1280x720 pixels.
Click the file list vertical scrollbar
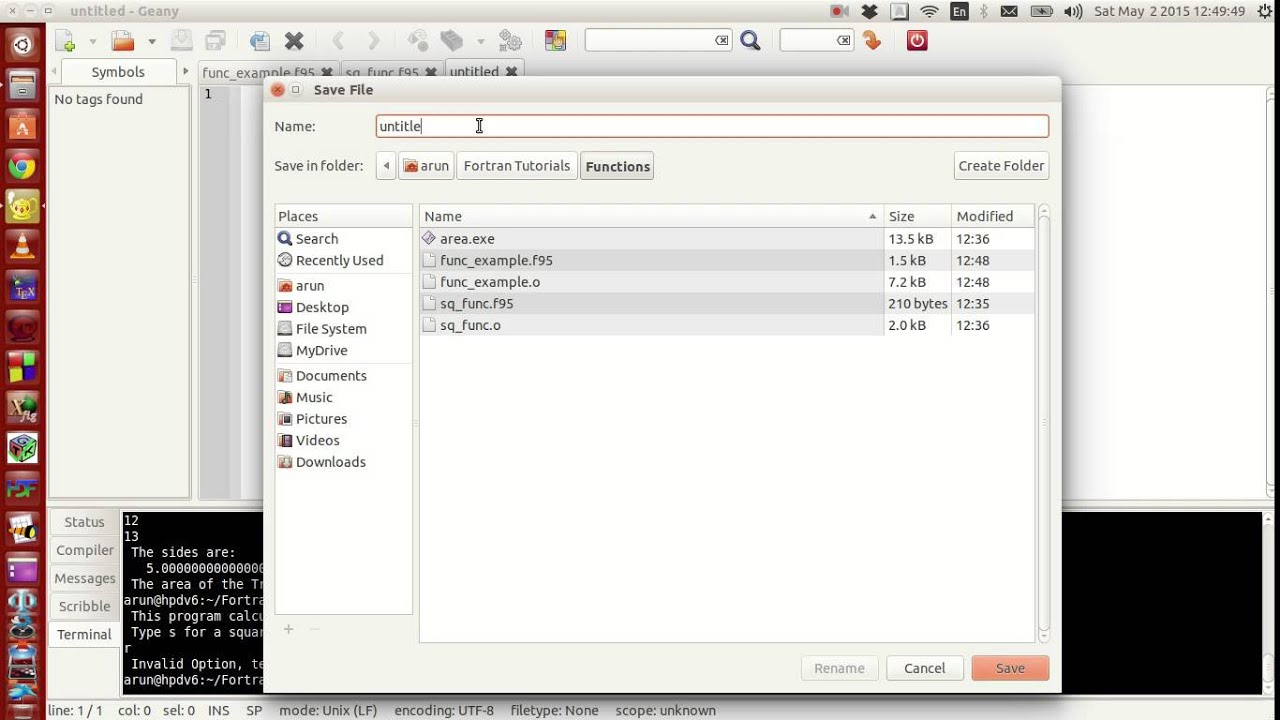point(1044,423)
